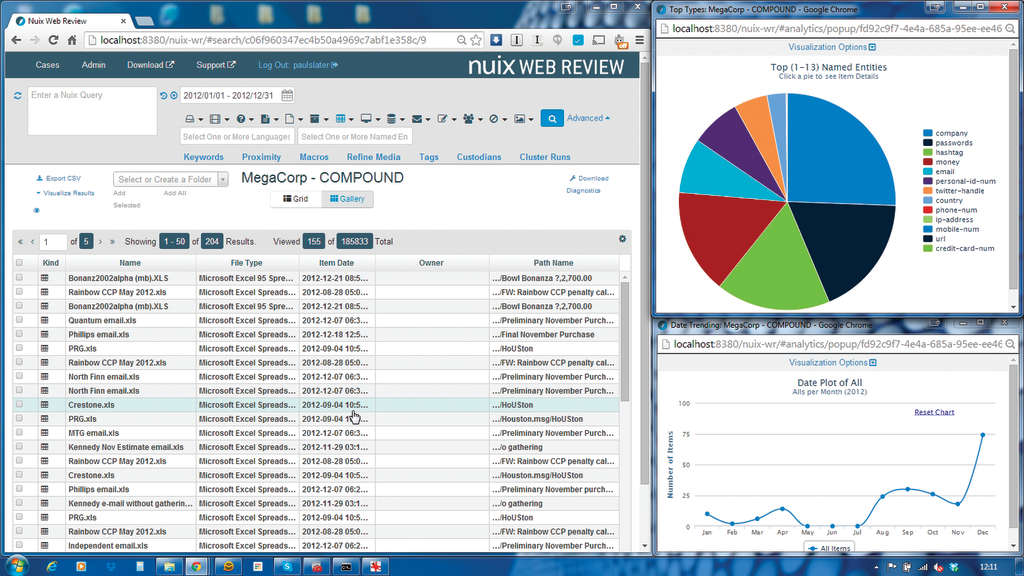Screen dimensions: 1024x576
Task: Open the Admin menu in navigation bar
Action: (x=93, y=65)
